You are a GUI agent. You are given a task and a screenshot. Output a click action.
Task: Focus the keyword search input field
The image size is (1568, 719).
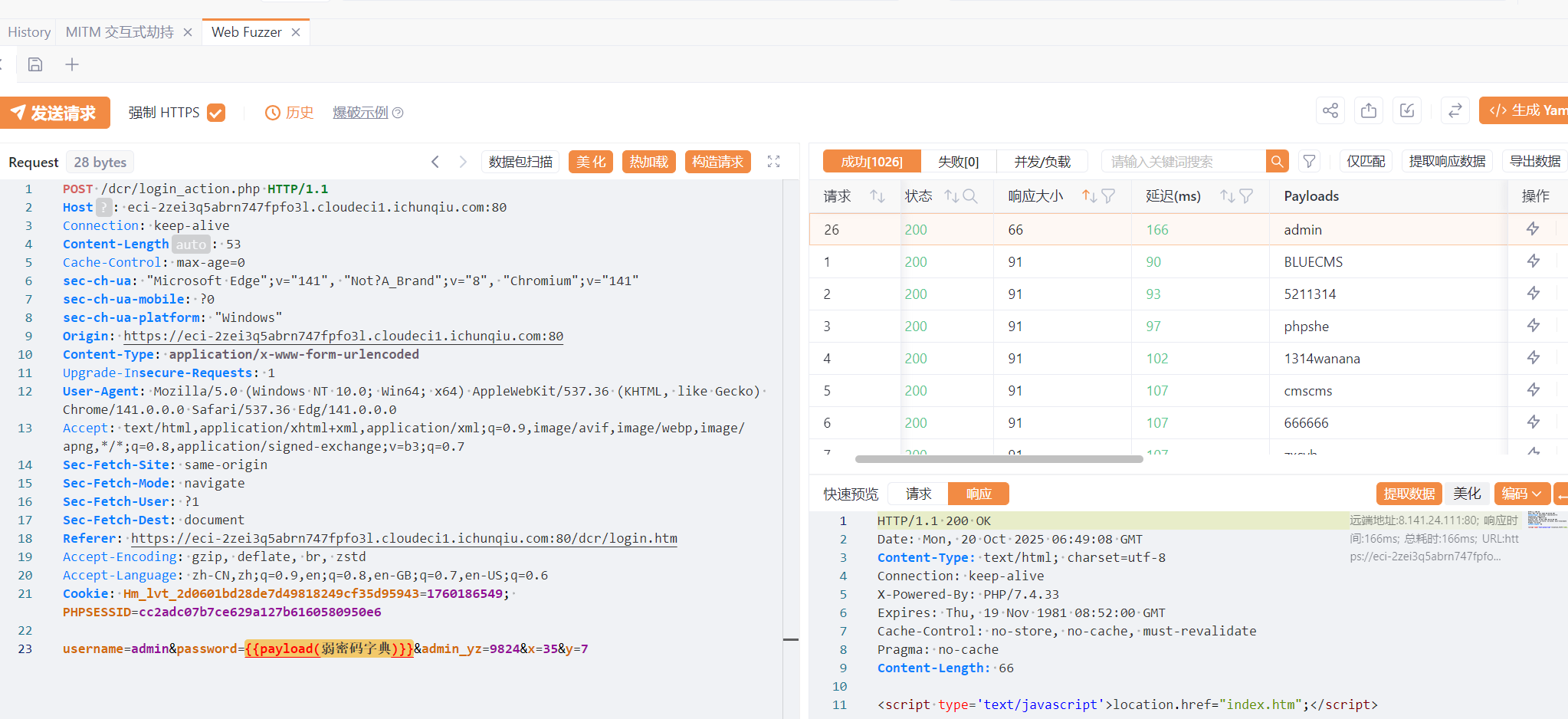coord(1183,162)
